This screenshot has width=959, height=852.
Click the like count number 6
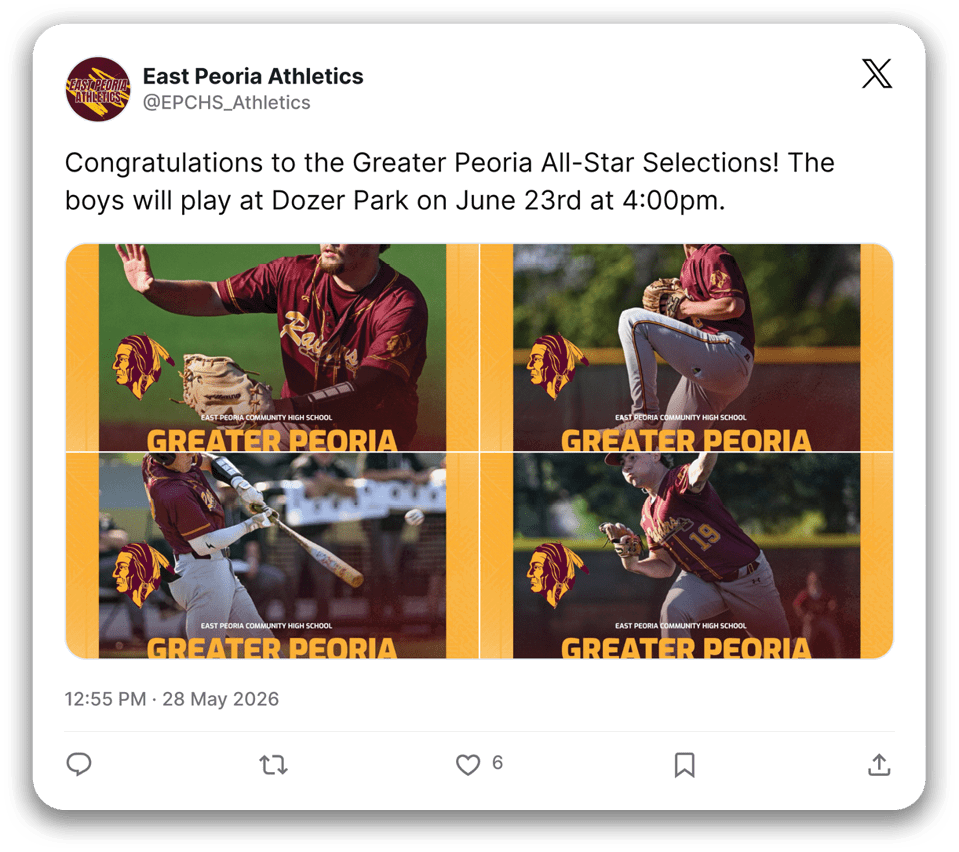click(497, 763)
